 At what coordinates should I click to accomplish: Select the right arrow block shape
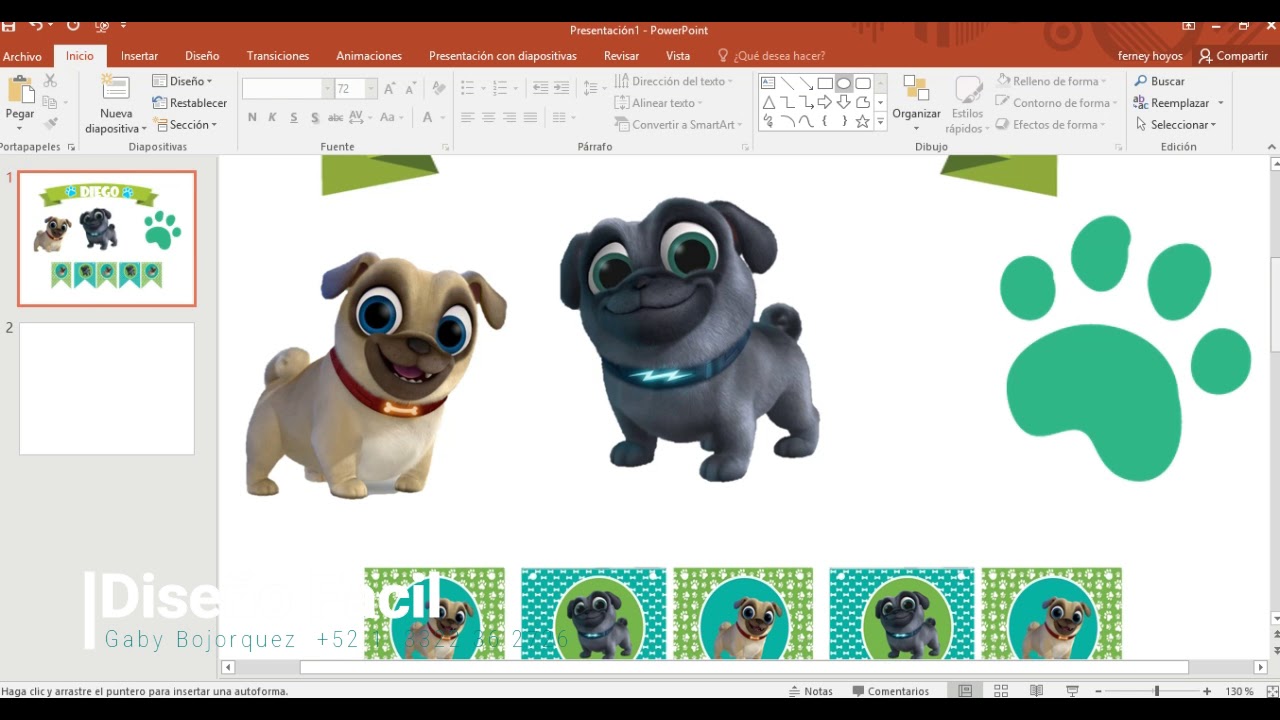coord(825,102)
